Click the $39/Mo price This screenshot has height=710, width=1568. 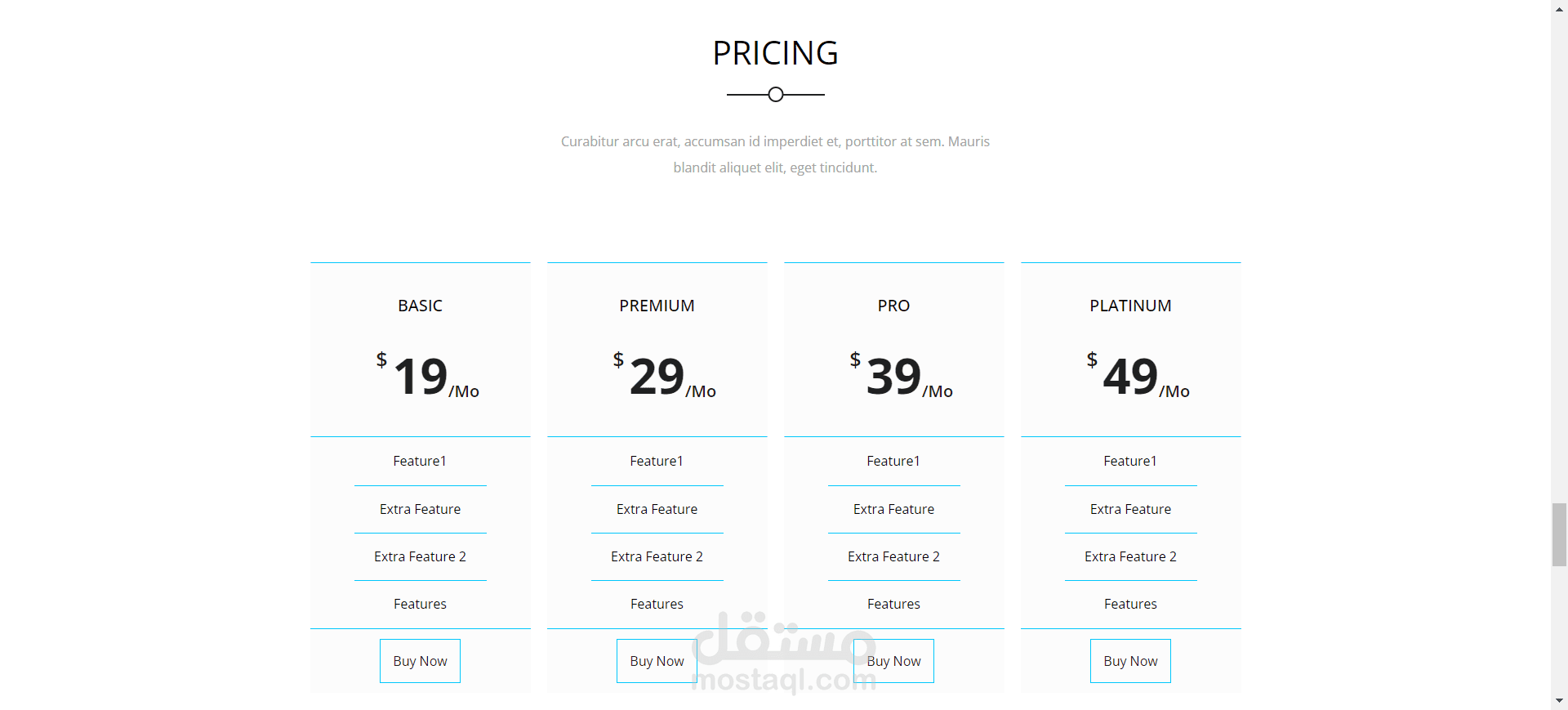tap(901, 376)
